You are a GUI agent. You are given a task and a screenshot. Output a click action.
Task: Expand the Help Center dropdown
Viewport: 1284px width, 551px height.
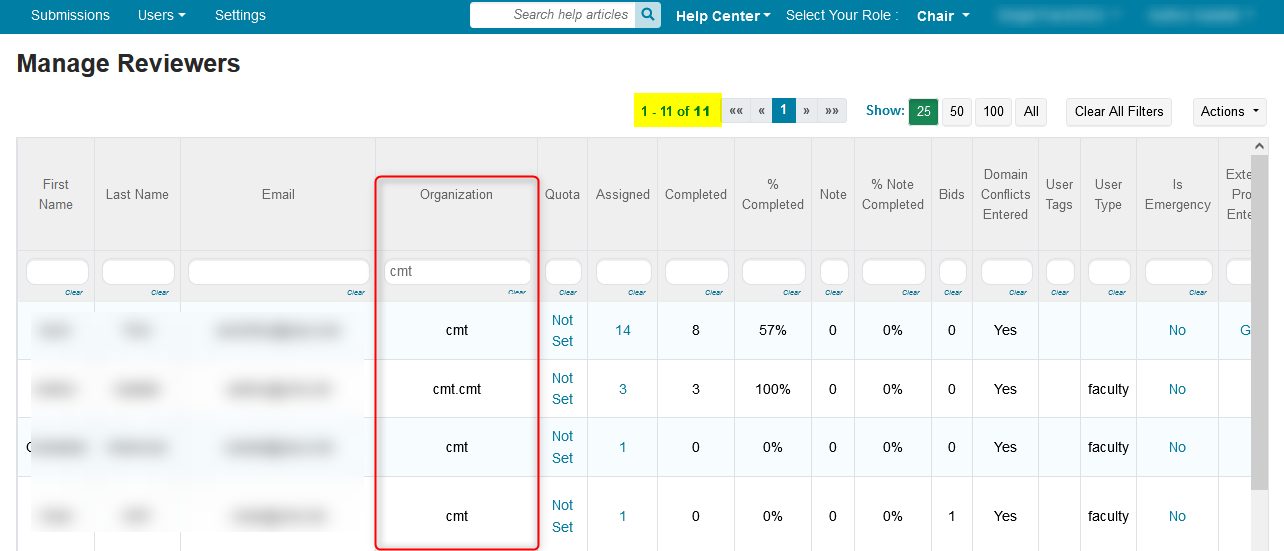pyautogui.click(x=723, y=16)
